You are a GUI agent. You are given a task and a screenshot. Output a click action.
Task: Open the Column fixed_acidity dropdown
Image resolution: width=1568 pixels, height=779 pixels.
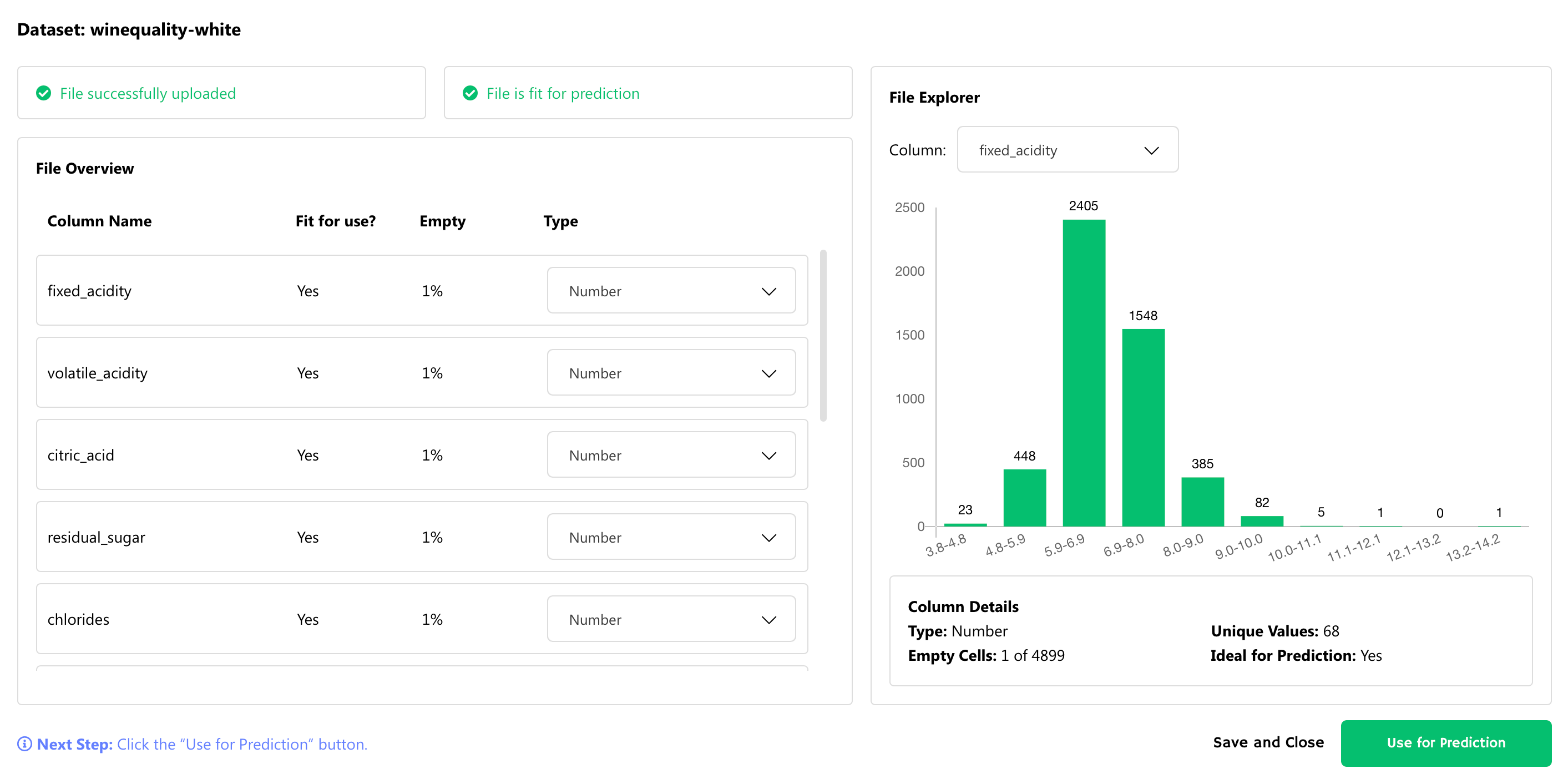(1067, 150)
